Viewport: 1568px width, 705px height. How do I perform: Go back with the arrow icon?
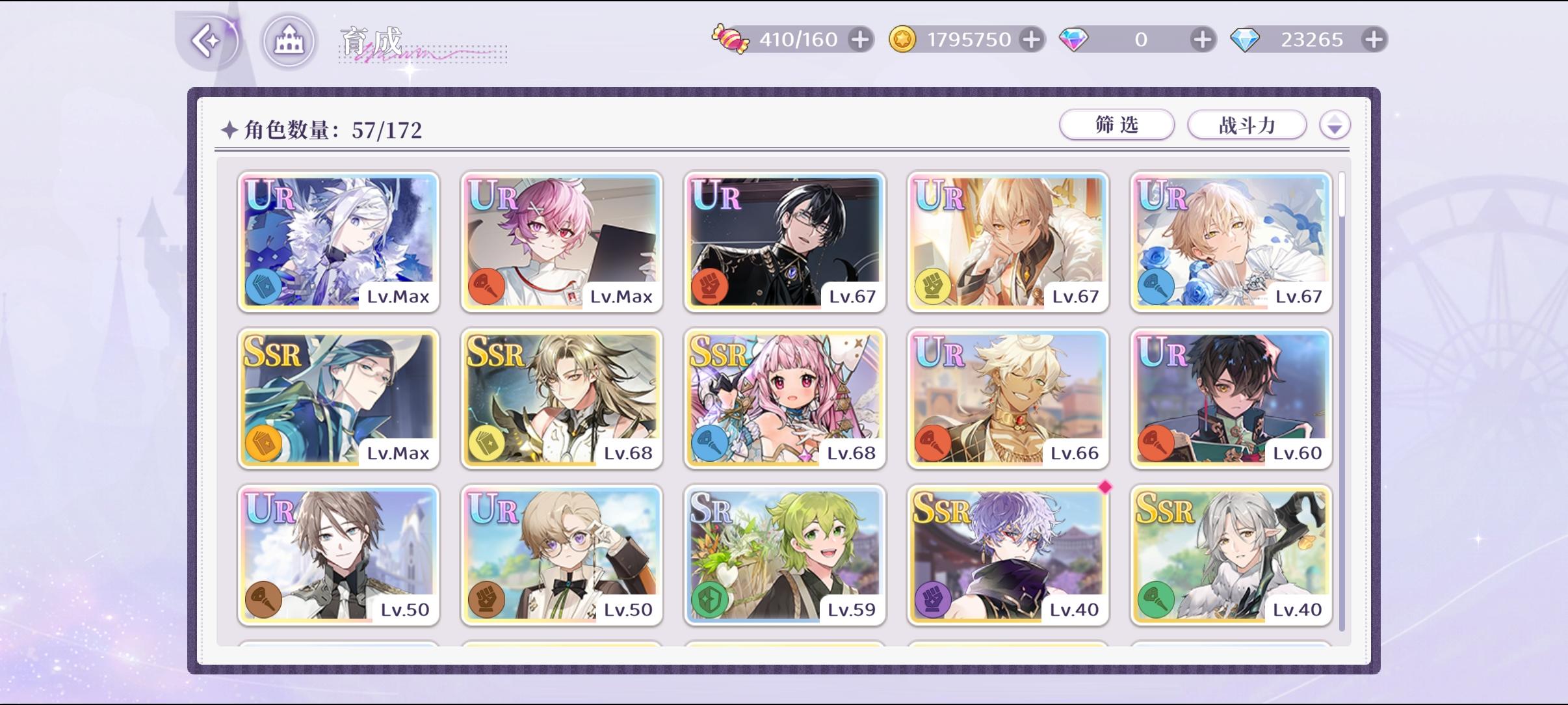(x=207, y=41)
